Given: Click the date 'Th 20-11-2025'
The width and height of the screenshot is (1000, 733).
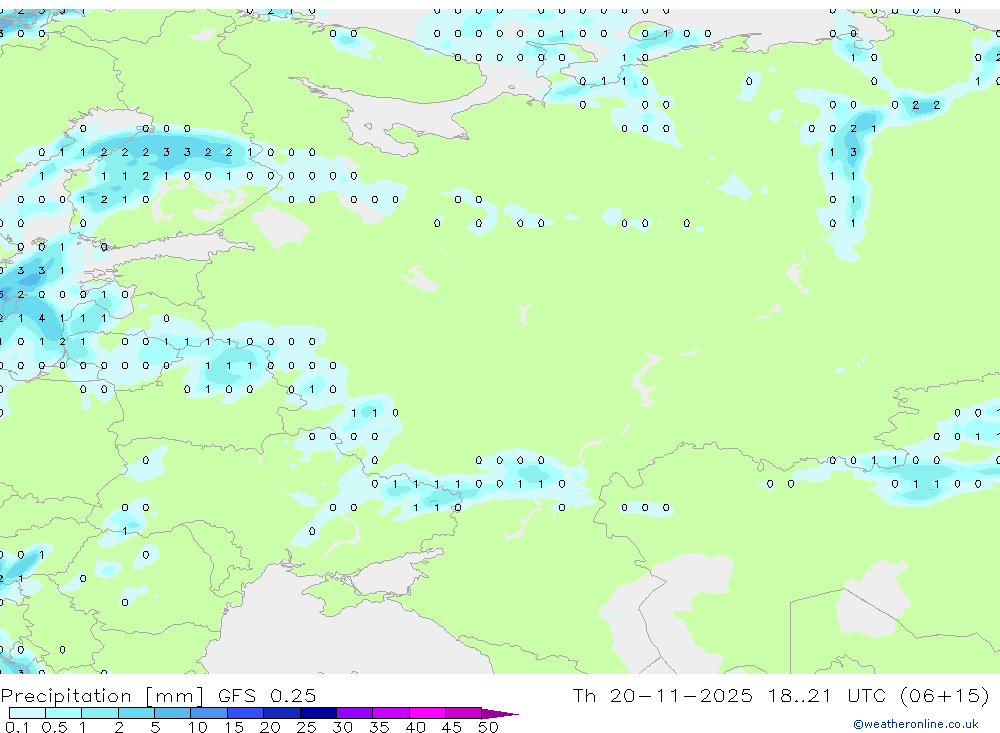Looking at the screenshot, I should click(662, 695).
